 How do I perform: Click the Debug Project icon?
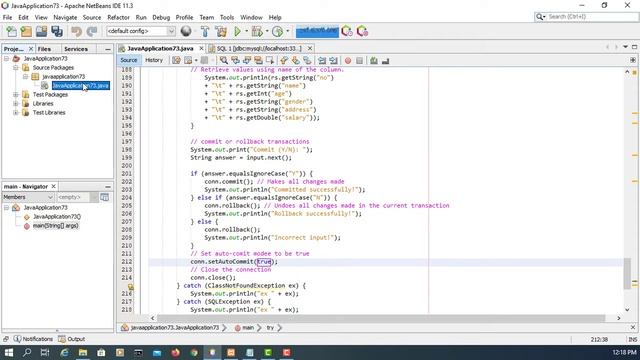[257, 31]
